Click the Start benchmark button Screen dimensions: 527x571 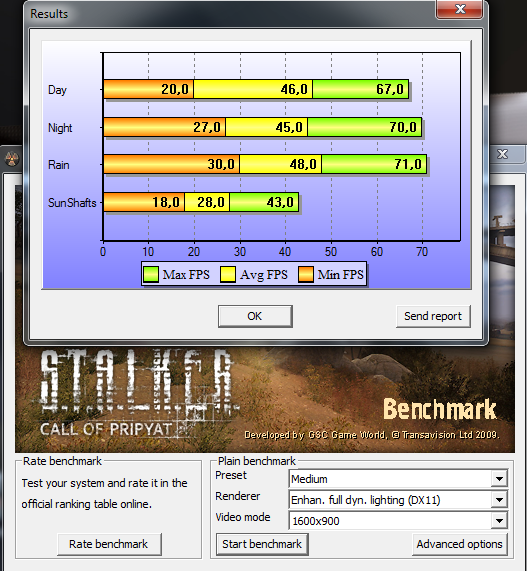[262, 544]
